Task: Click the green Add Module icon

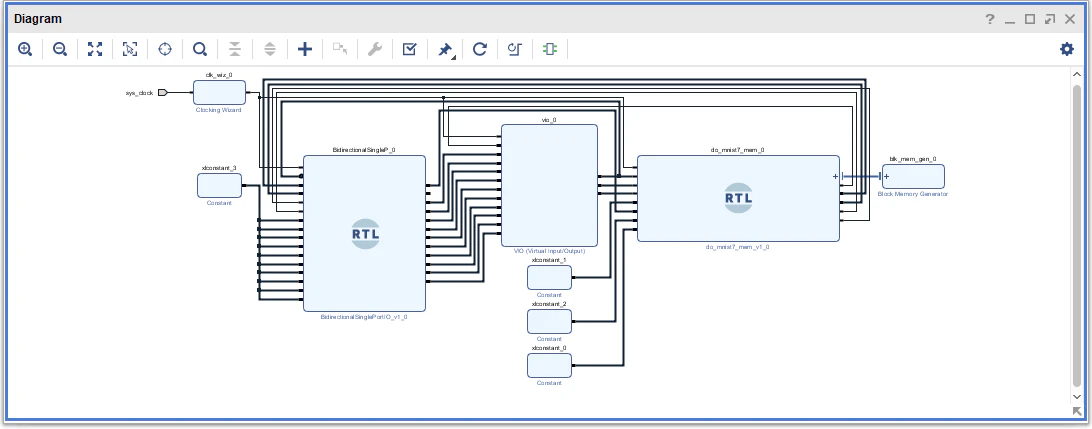Action: click(550, 49)
